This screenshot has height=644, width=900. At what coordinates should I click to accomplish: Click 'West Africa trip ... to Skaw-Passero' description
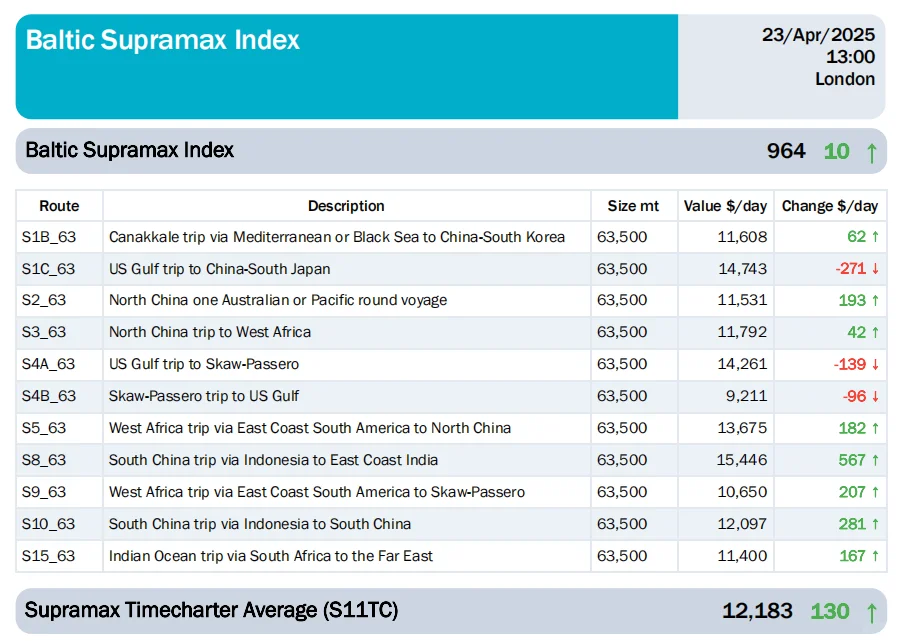[317, 492]
